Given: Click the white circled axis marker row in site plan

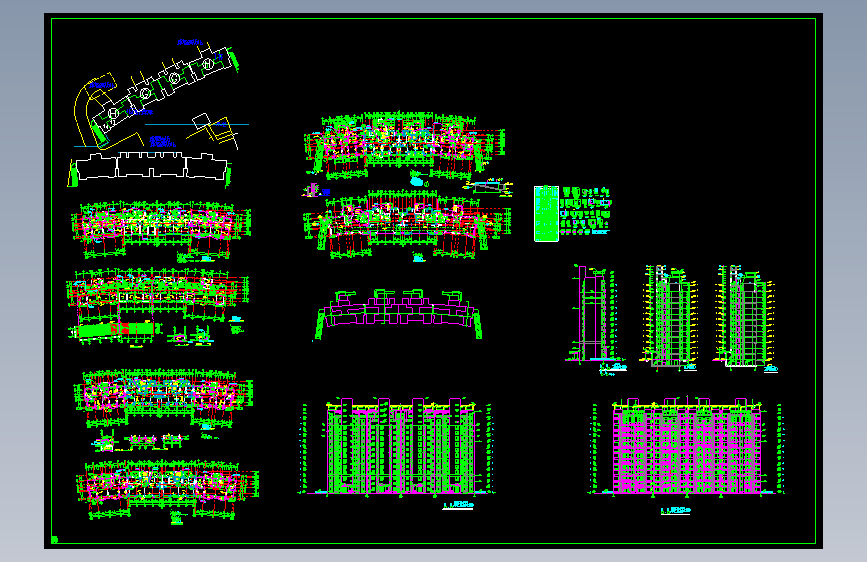Looking at the screenshot, I should click(160, 89).
